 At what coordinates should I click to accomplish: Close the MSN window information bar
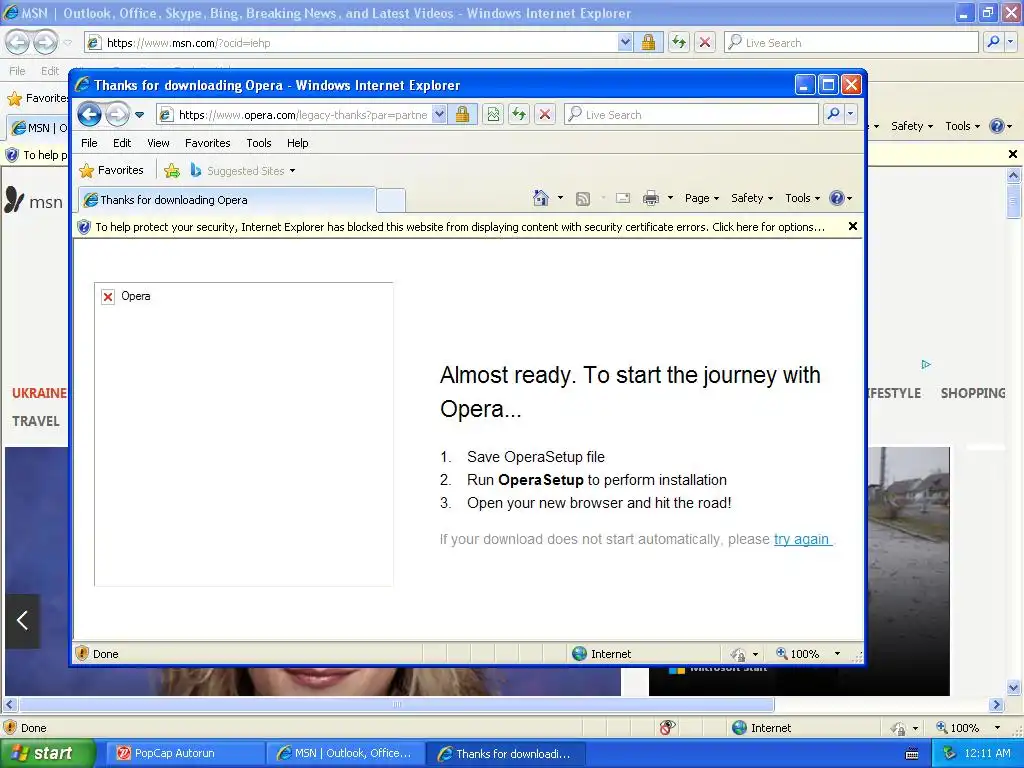pyautogui.click(x=1012, y=154)
